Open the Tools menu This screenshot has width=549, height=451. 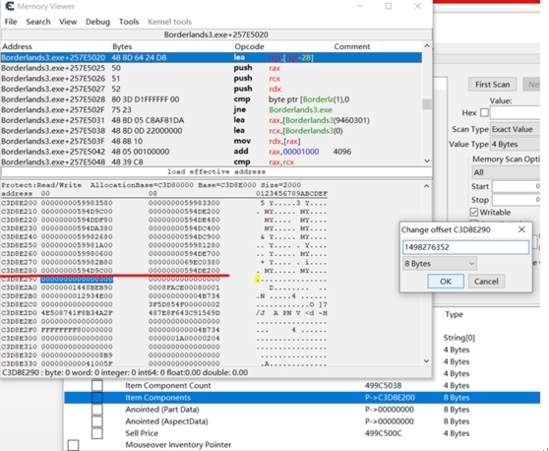(129, 22)
